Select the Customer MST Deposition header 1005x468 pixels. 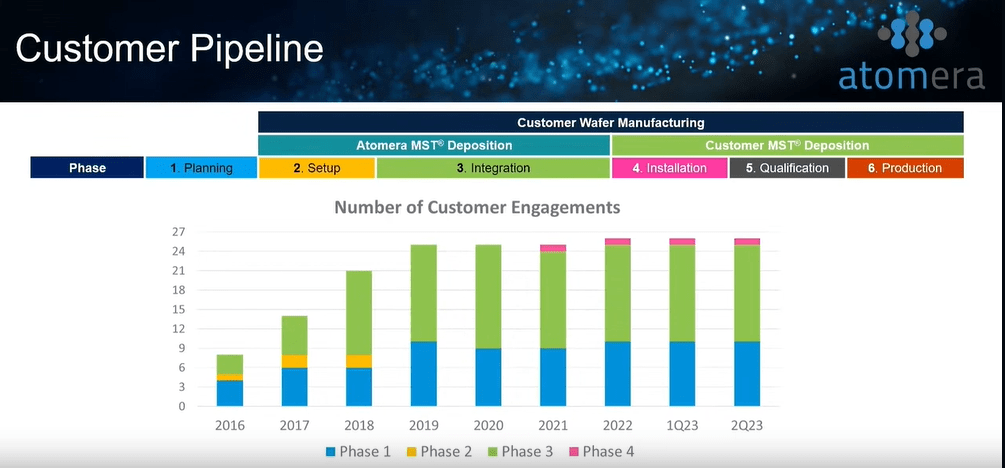[x=787, y=145]
